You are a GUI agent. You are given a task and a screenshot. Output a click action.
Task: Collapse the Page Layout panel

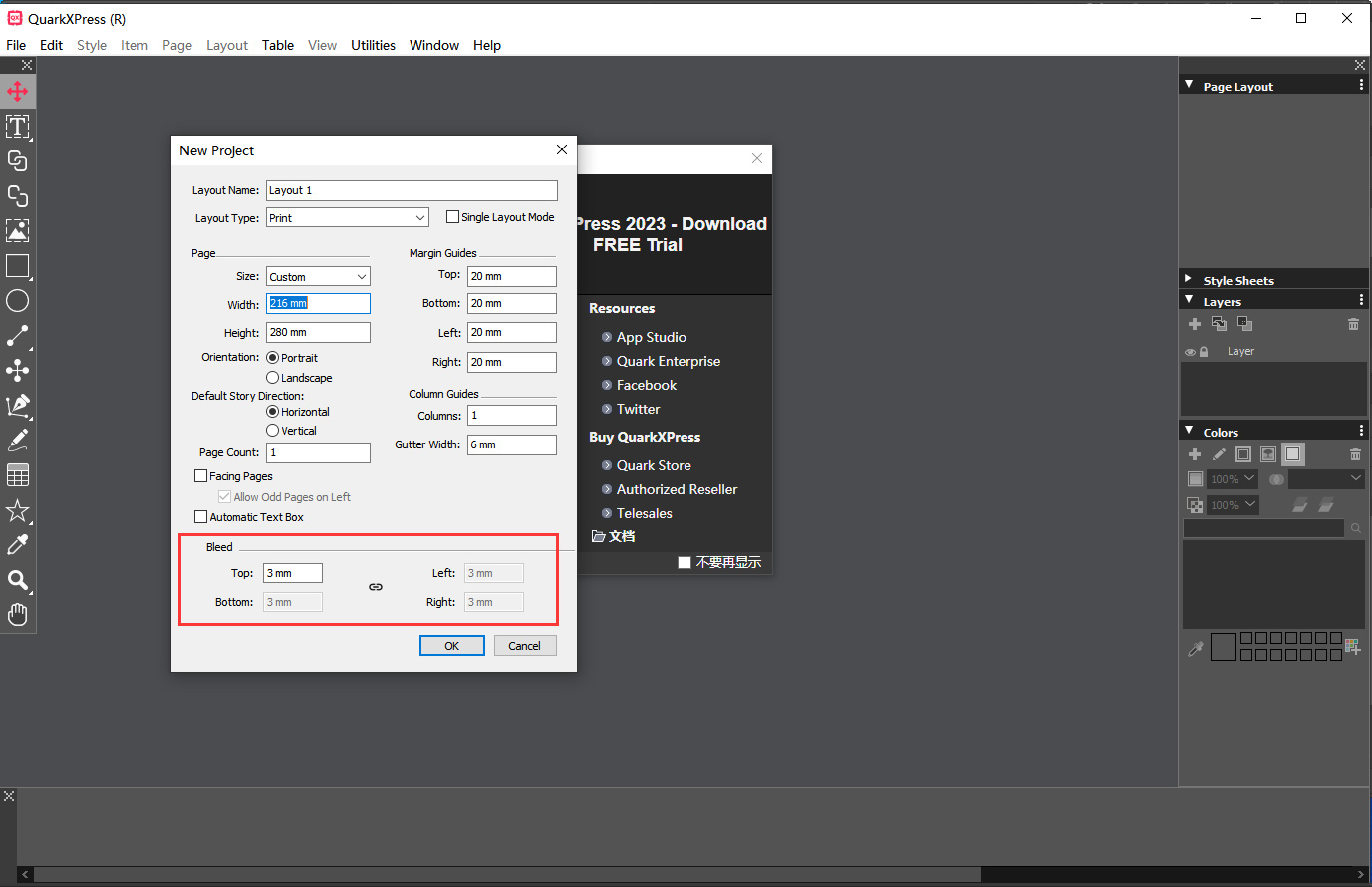tap(1189, 85)
